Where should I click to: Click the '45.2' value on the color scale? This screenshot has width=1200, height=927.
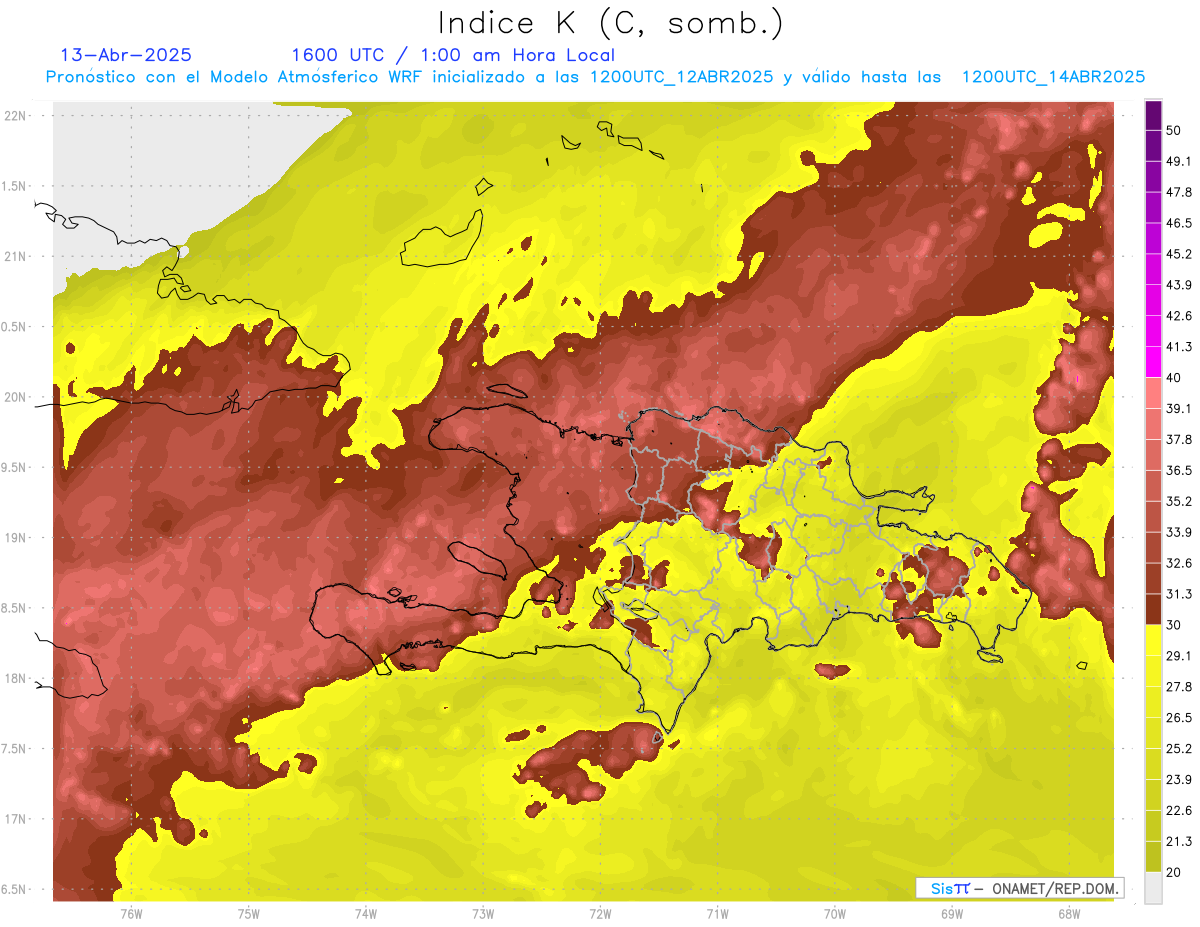tap(1178, 254)
